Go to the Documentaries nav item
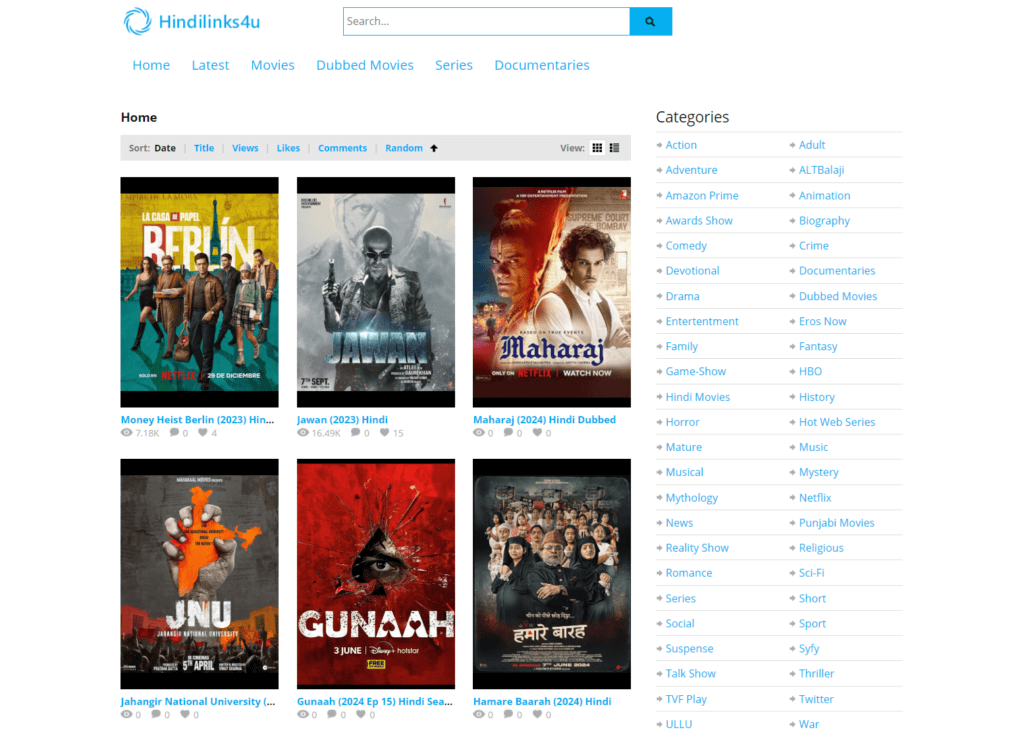The image size is (1024, 736). click(541, 65)
